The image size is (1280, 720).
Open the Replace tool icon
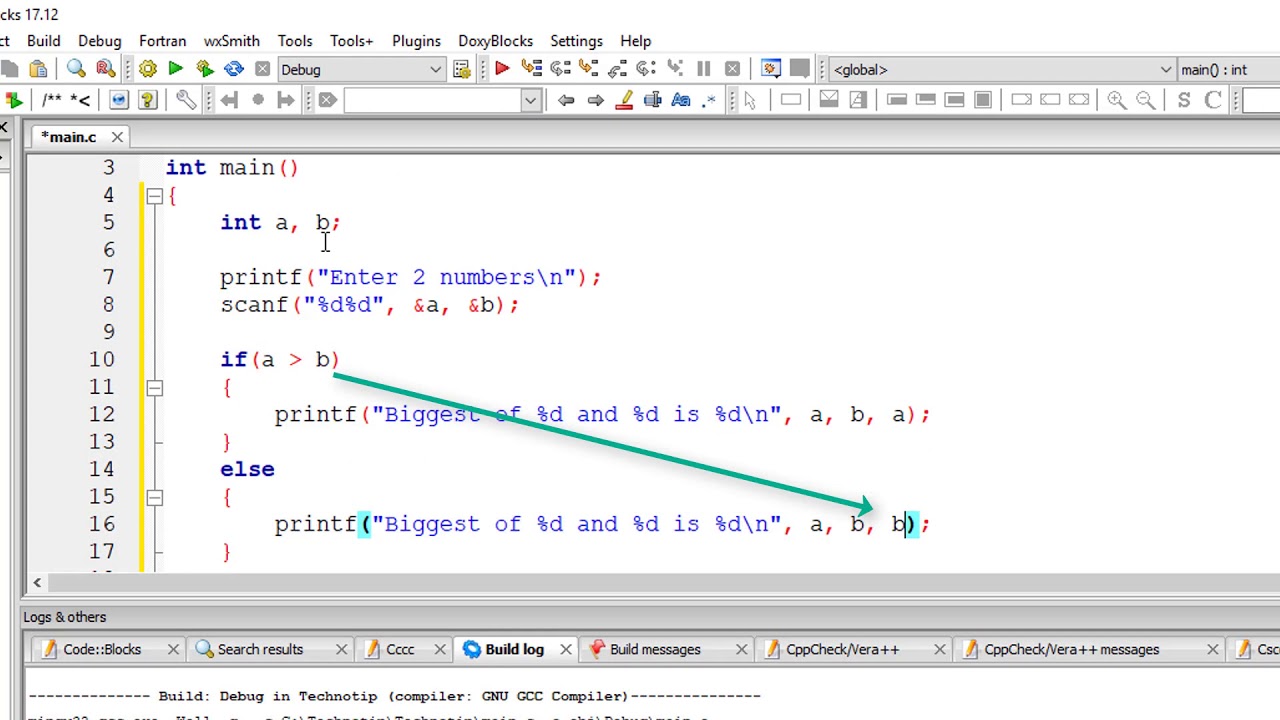point(105,69)
